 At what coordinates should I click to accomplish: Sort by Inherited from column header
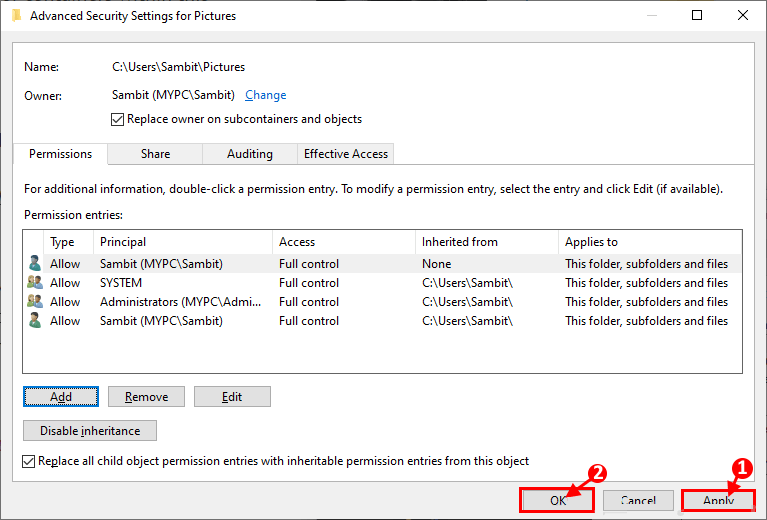click(x=487, y=242)
